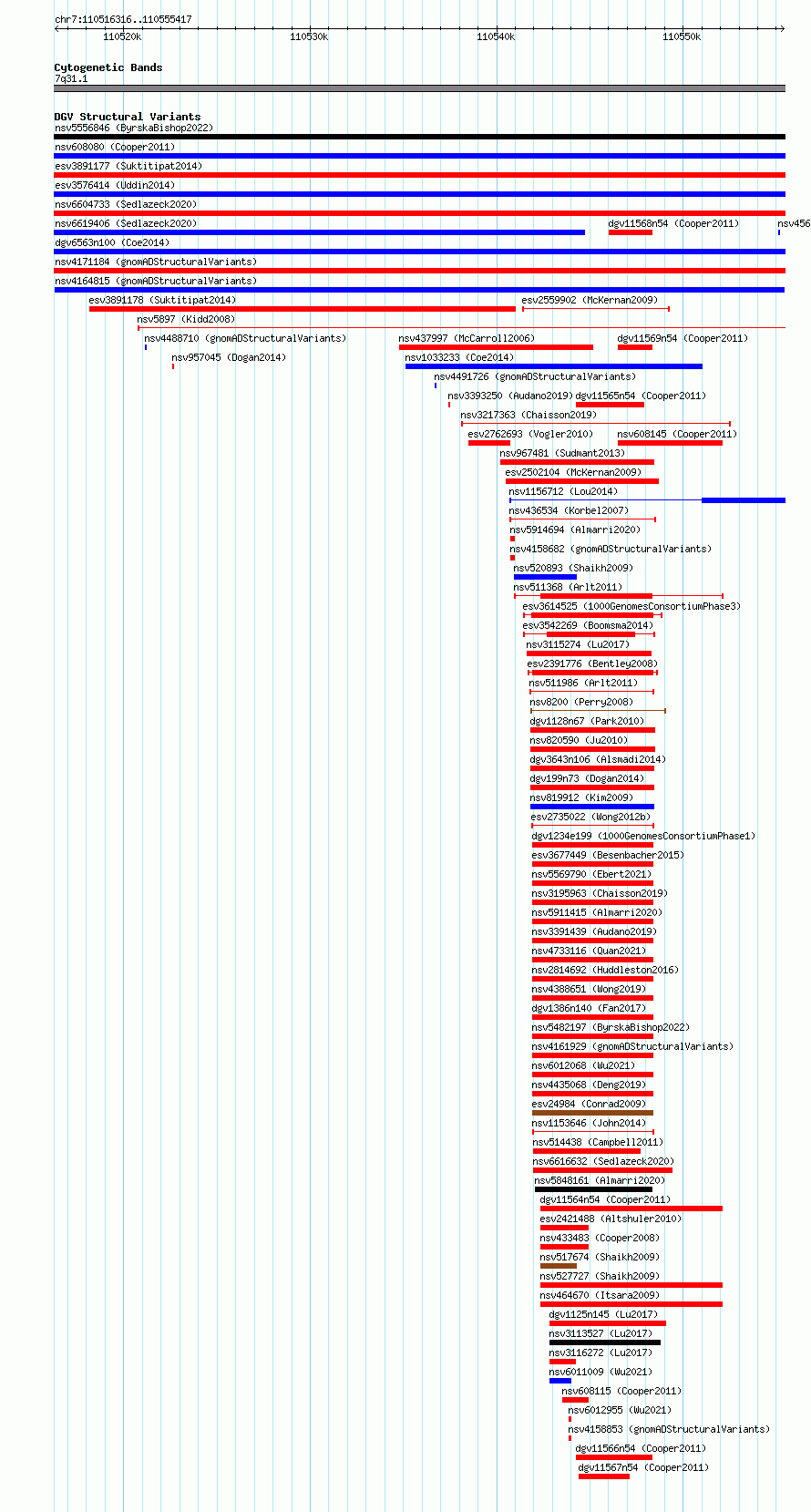Click the nsv6604733 (Sedlazeck2020) label
The height and width of the screenshot is (1512, 811).
click(x=126, y=204)
